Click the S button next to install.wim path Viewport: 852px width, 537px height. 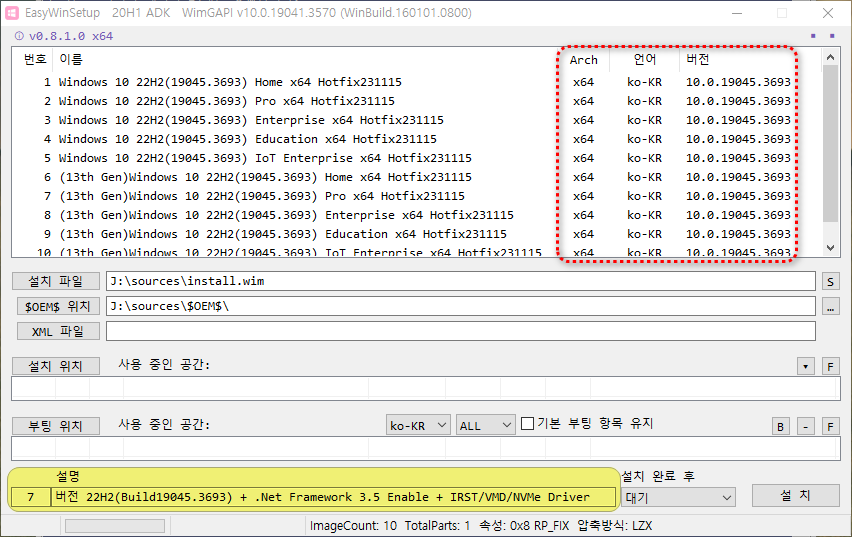coord(830,282)
